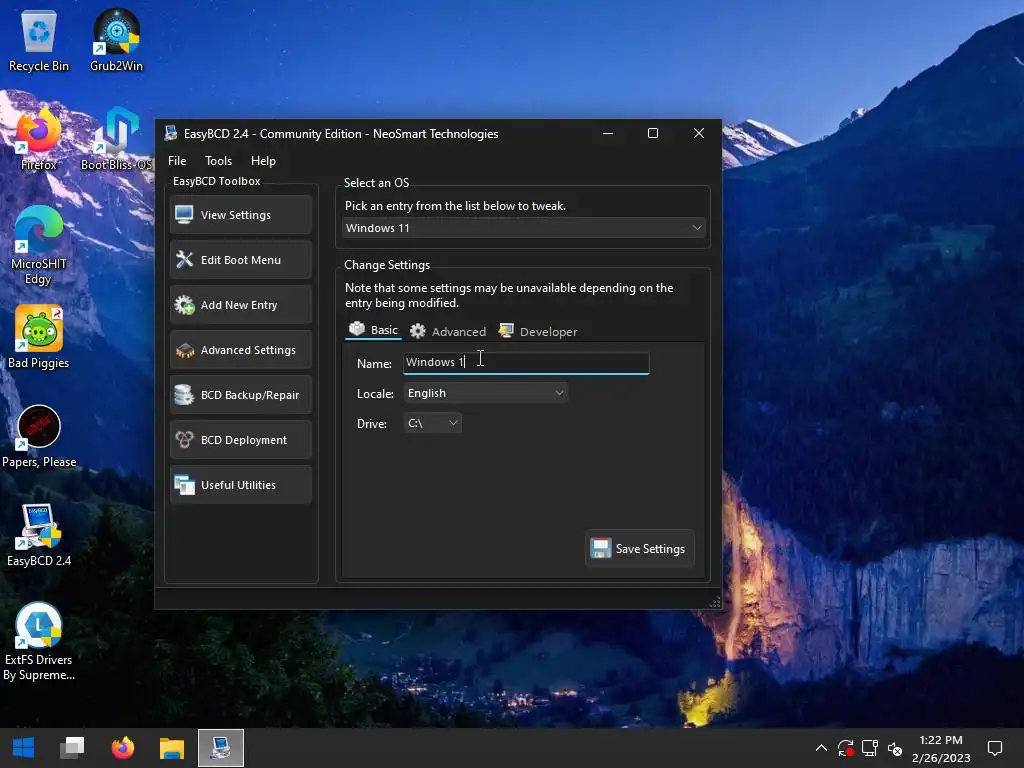
Task: Go to Add New Entry
Action: (241, 305)
